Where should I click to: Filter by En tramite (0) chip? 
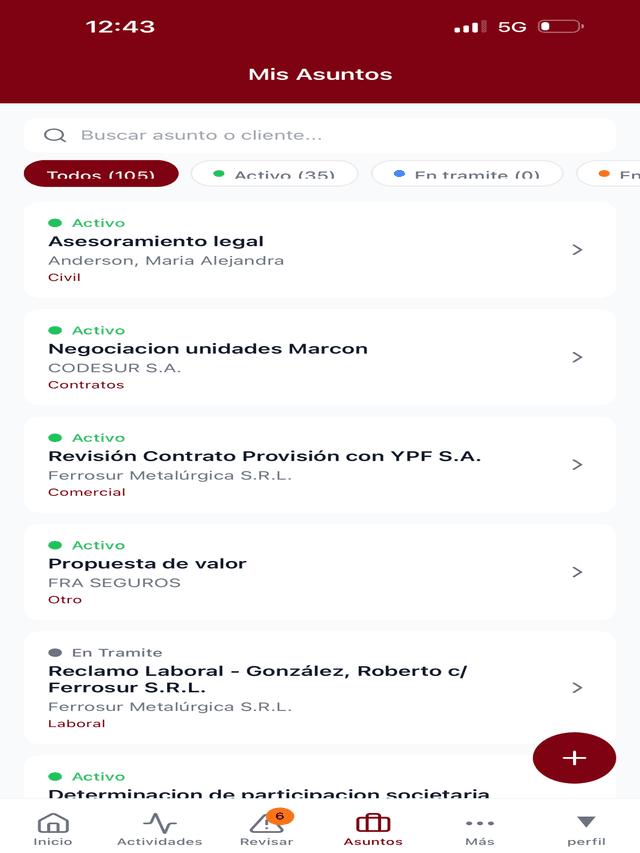coord(467,174)
